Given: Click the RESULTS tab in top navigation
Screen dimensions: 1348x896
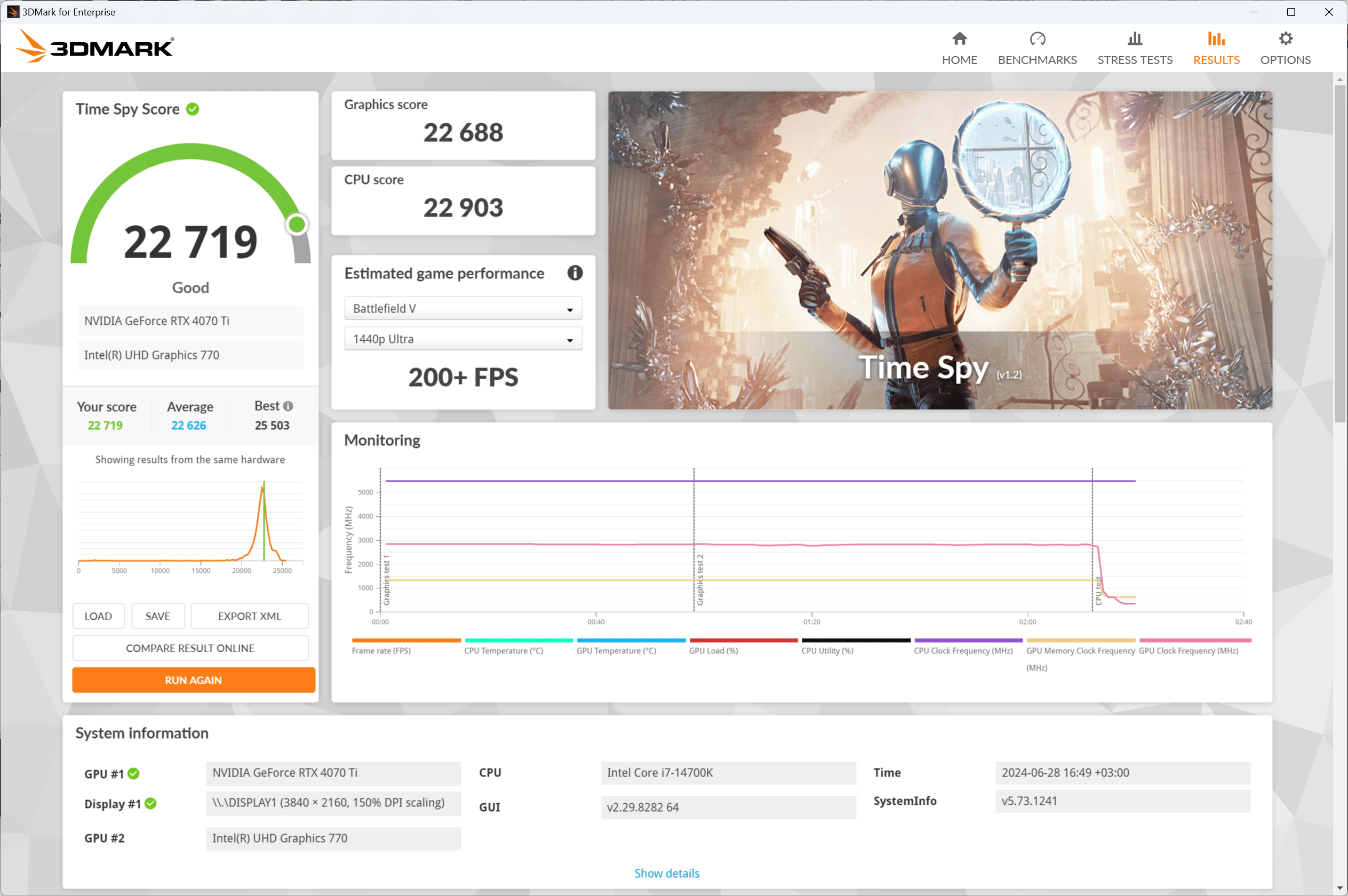Looking at the screenshot, I should pos(1217,47).
